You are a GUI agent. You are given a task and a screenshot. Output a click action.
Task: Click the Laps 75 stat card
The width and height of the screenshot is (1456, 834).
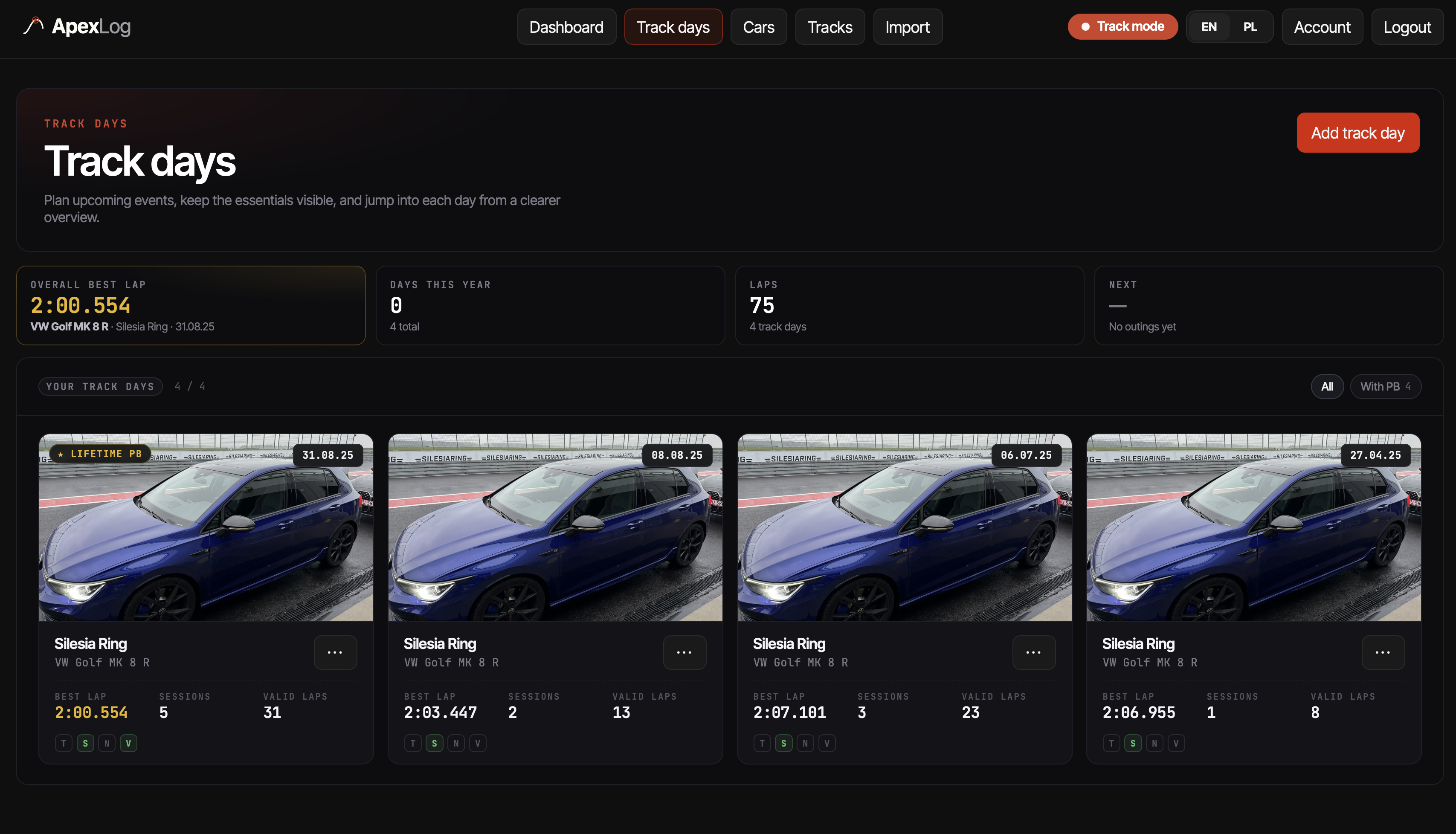point(909,305)
